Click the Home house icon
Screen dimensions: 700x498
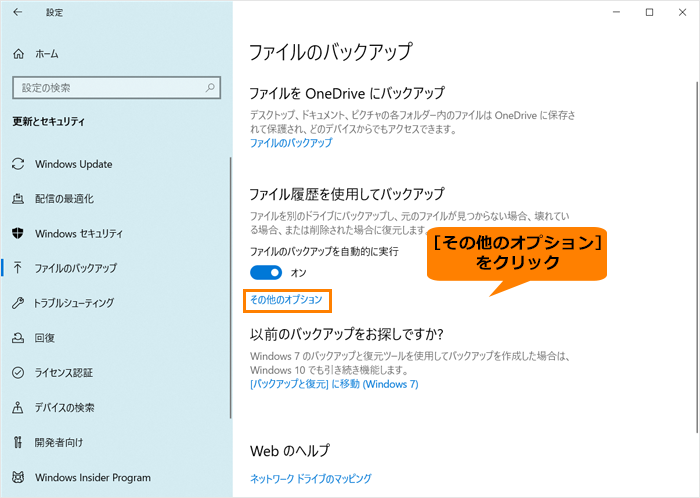click(x=18, y=54)
